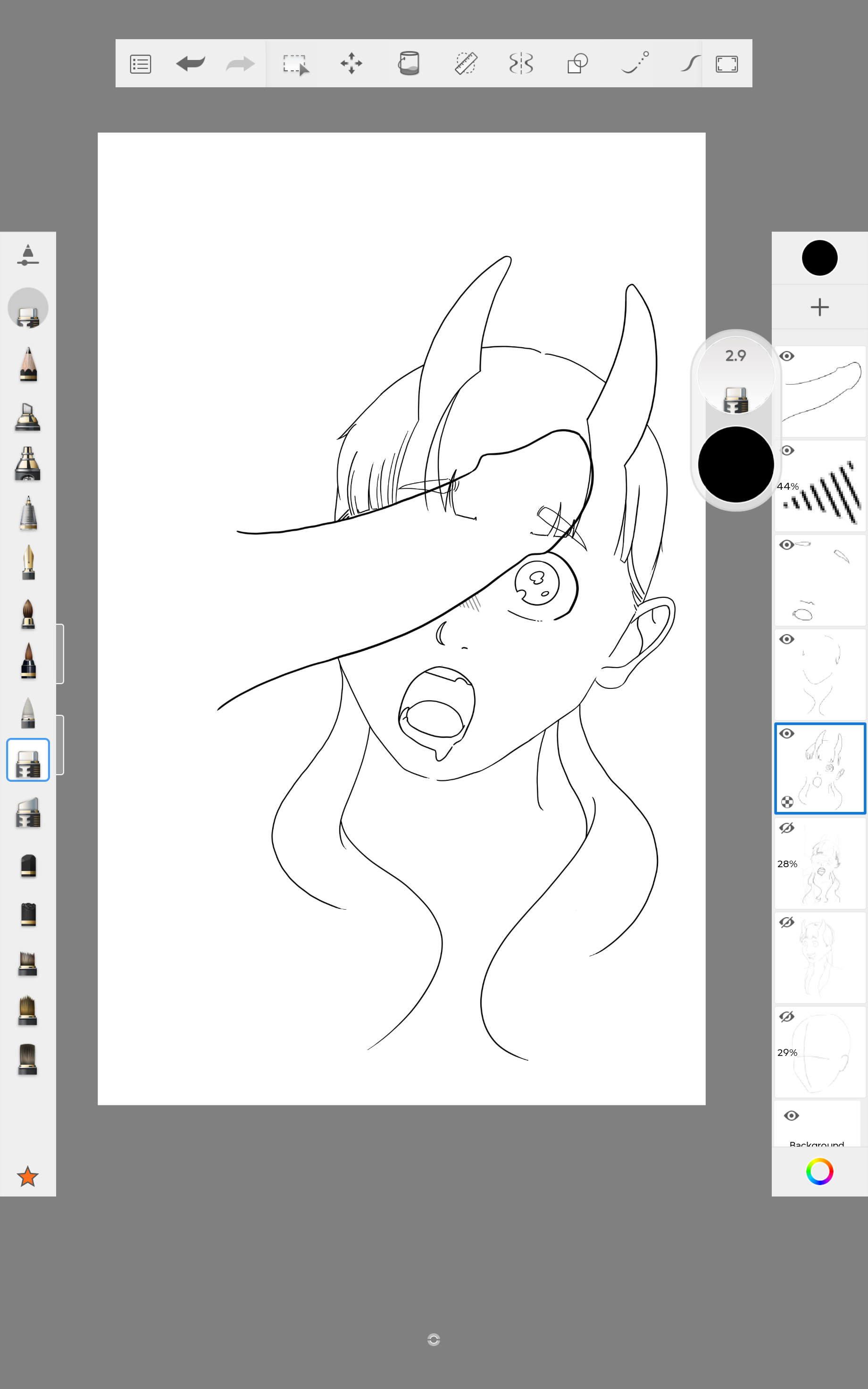Screen dimensions: 868x1389
Task: Redo with the greyed forward arrow
Action: pyautogui.click(x=240, y=63)
